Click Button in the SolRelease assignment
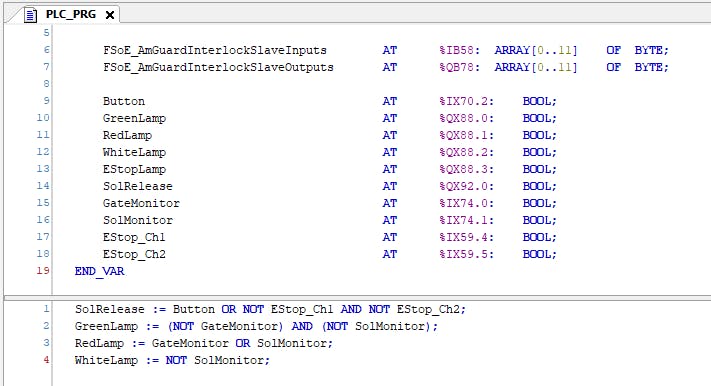The width and height of the screenshot is (711, 386). click(x=194, y=309)
